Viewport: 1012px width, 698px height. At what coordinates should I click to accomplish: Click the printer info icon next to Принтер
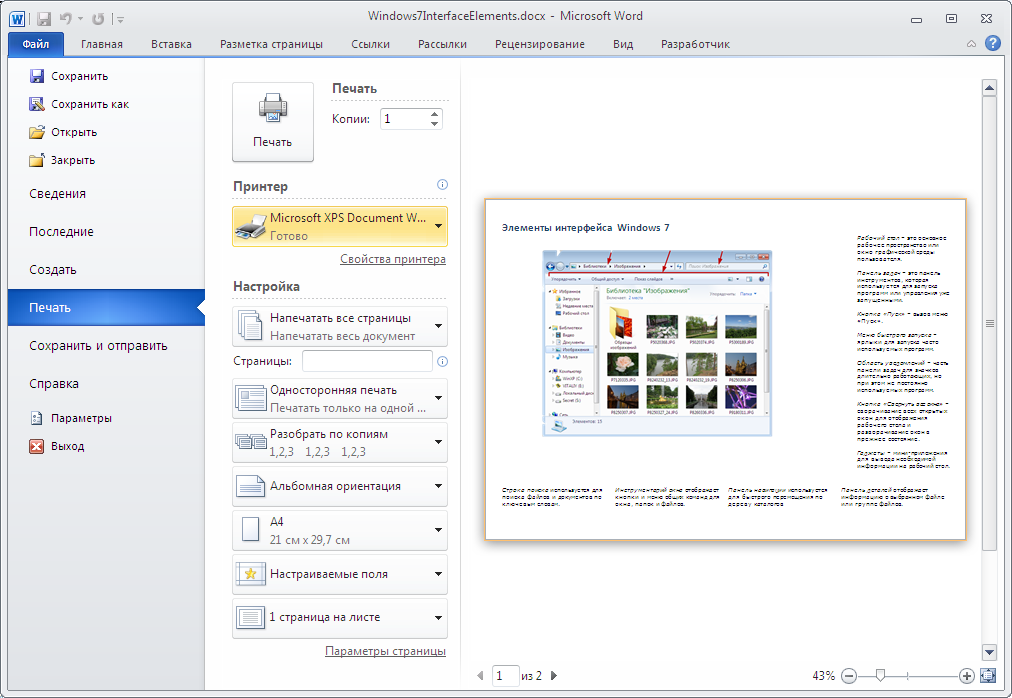click(442, 185)
